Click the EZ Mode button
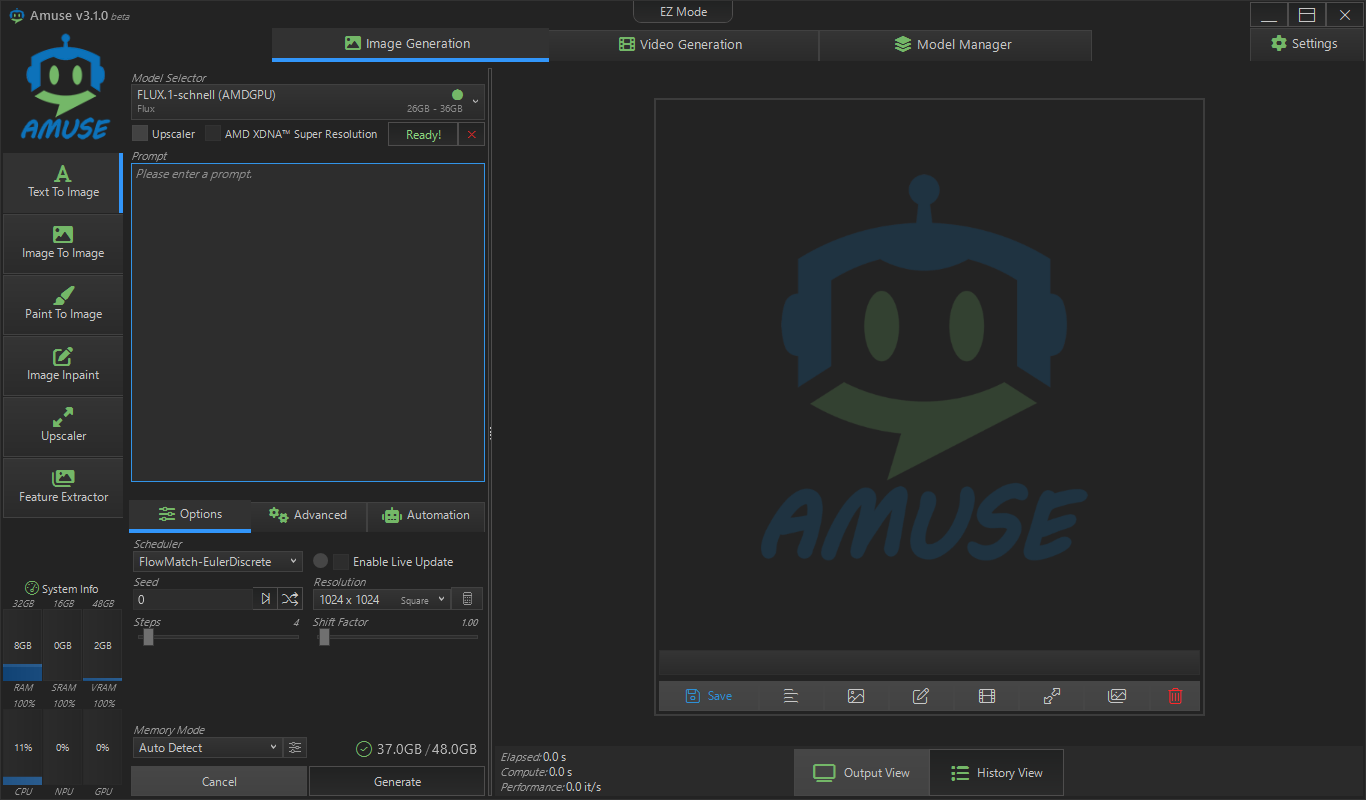Screen dimensions: 1366x800 click(x=683, y=12)
